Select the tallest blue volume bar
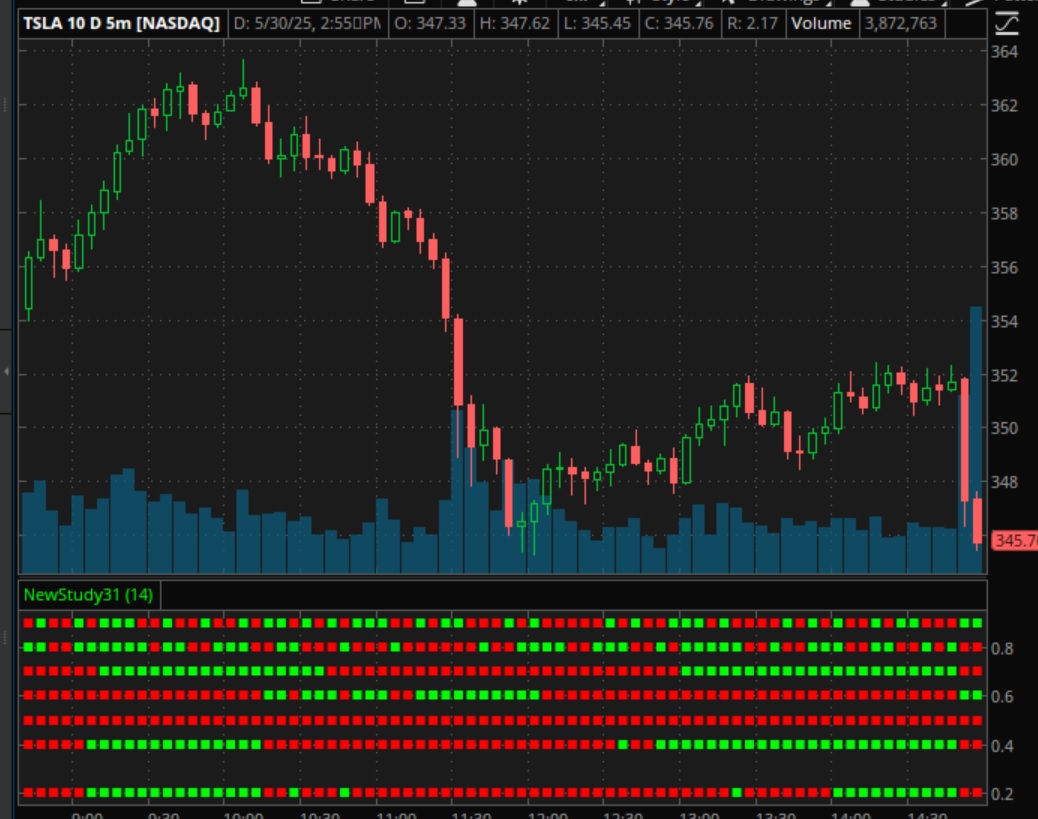Viewport: 1038px width, 819px height. pos(976,440)
